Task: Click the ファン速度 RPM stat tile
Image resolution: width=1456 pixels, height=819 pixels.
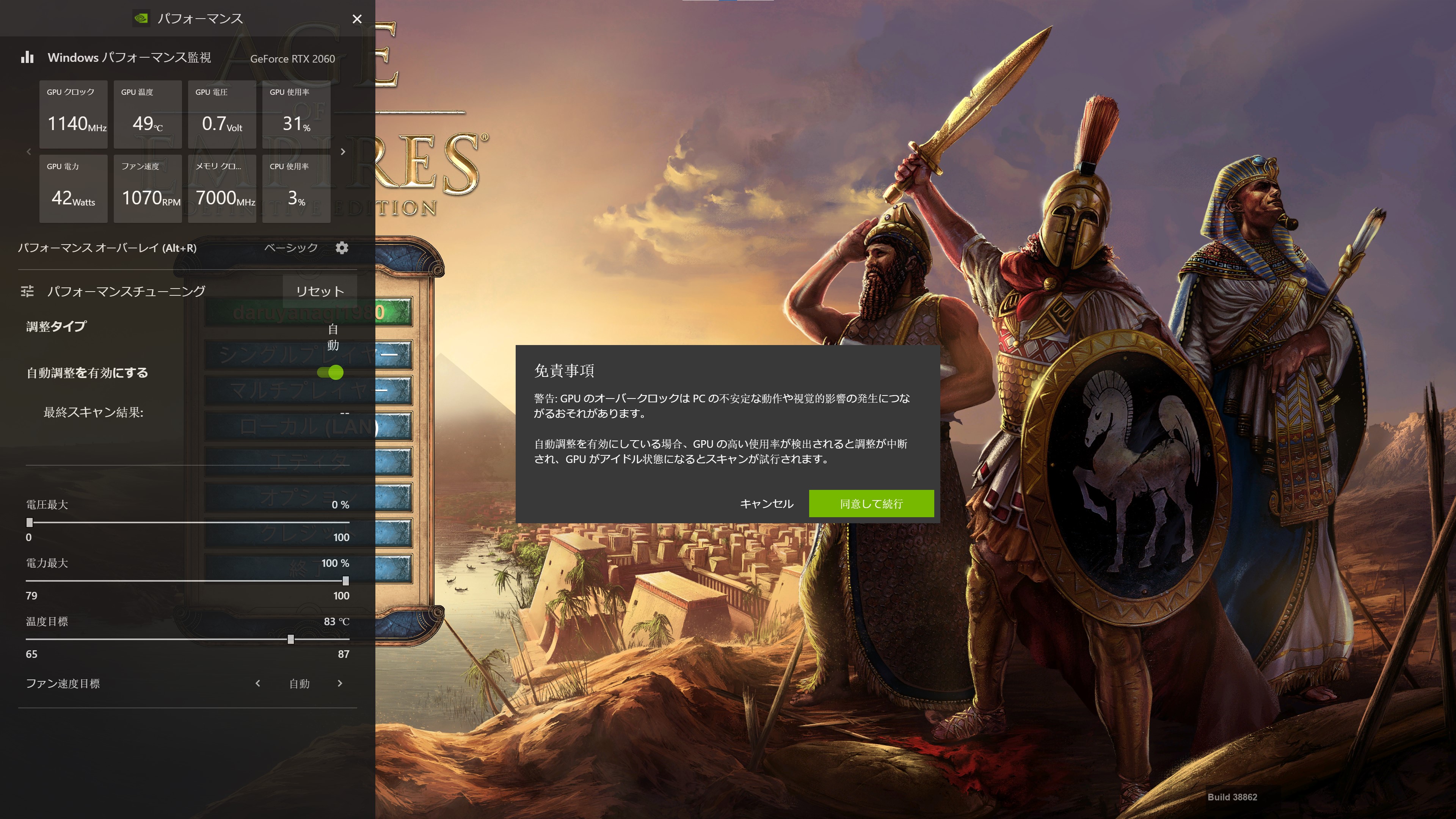Action: [147, 188]
